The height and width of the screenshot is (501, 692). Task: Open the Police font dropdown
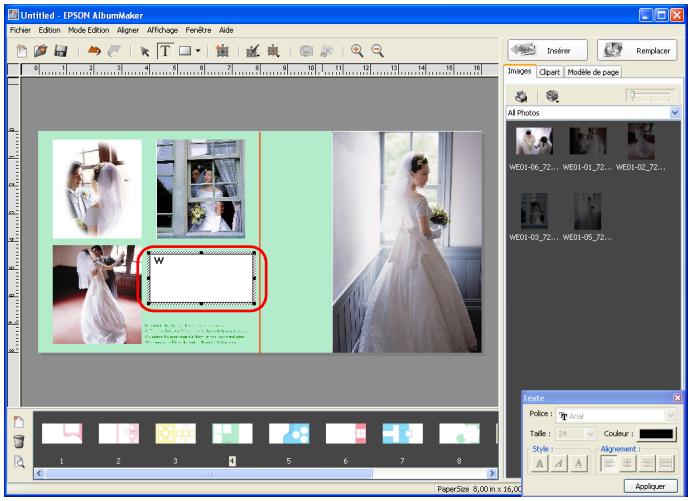coord(671,416)
